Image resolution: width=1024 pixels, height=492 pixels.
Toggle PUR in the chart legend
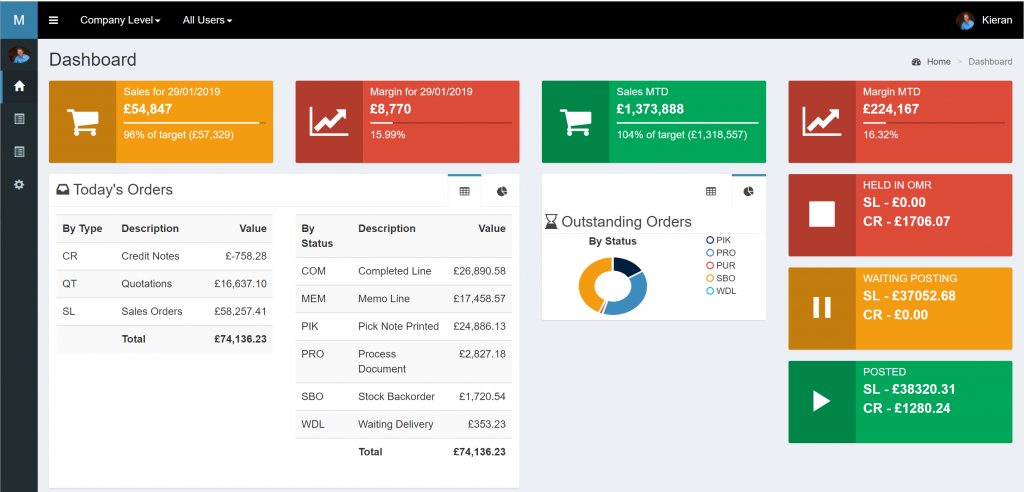click(721, 265)
